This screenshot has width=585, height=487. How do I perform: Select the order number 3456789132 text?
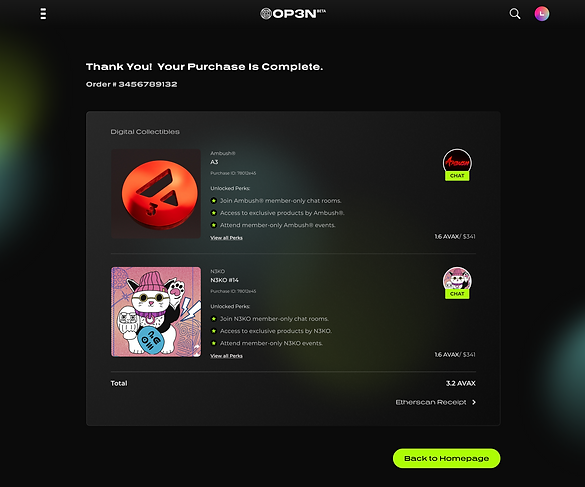tap(148, 84)
